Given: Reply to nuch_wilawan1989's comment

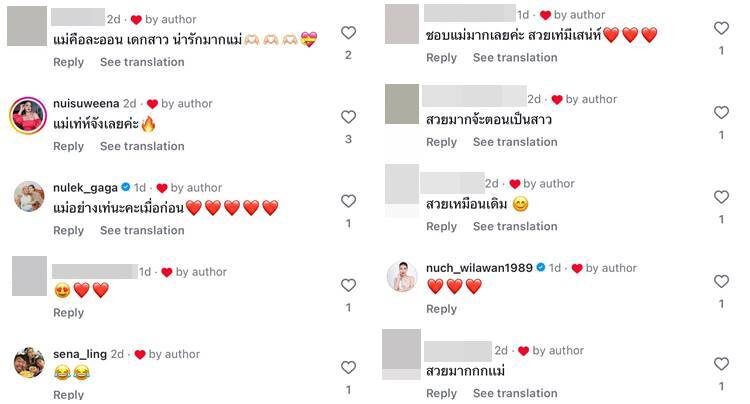Looking at the screenshot, I should pyautogui.click(x=441, y=309).
